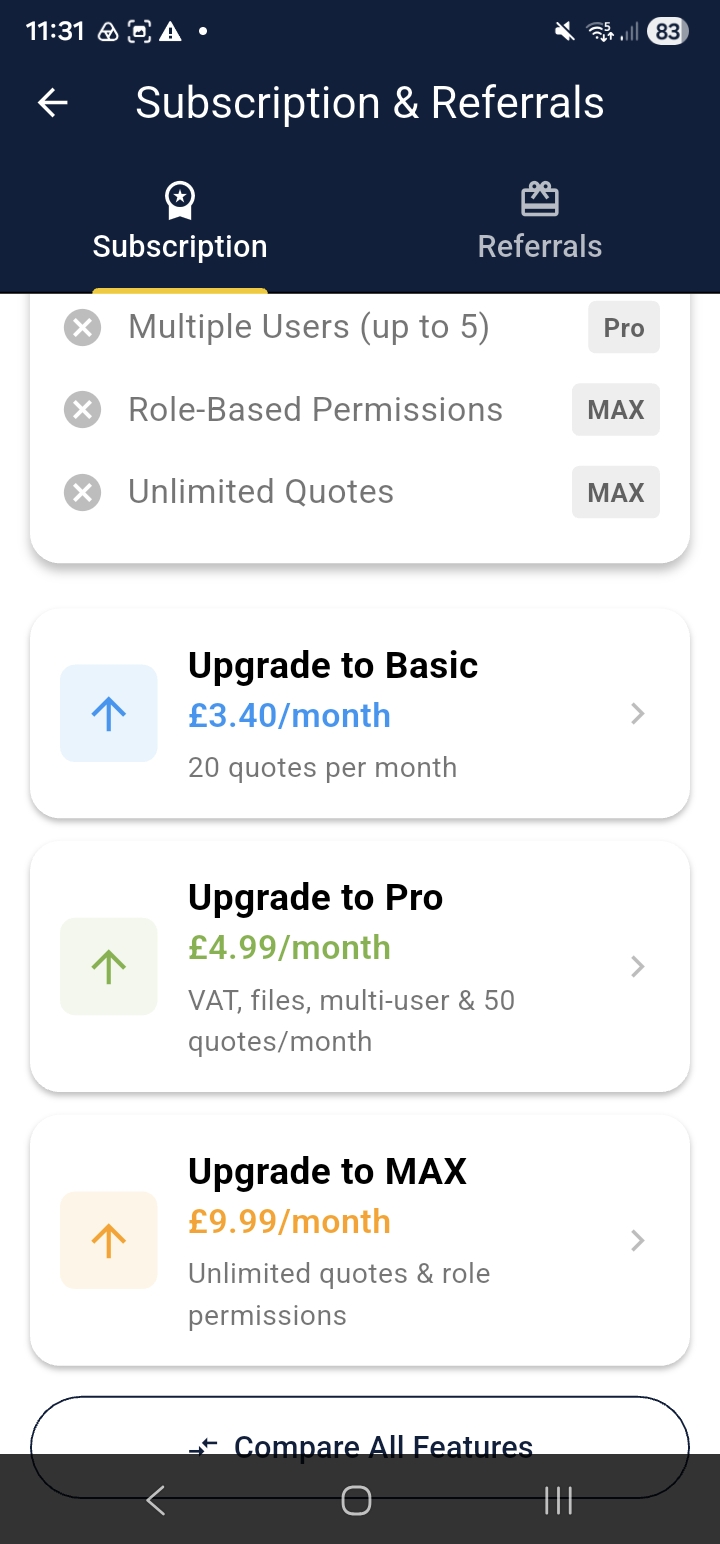Open the chevron on Upgrade to Pro card

point(638,966)
